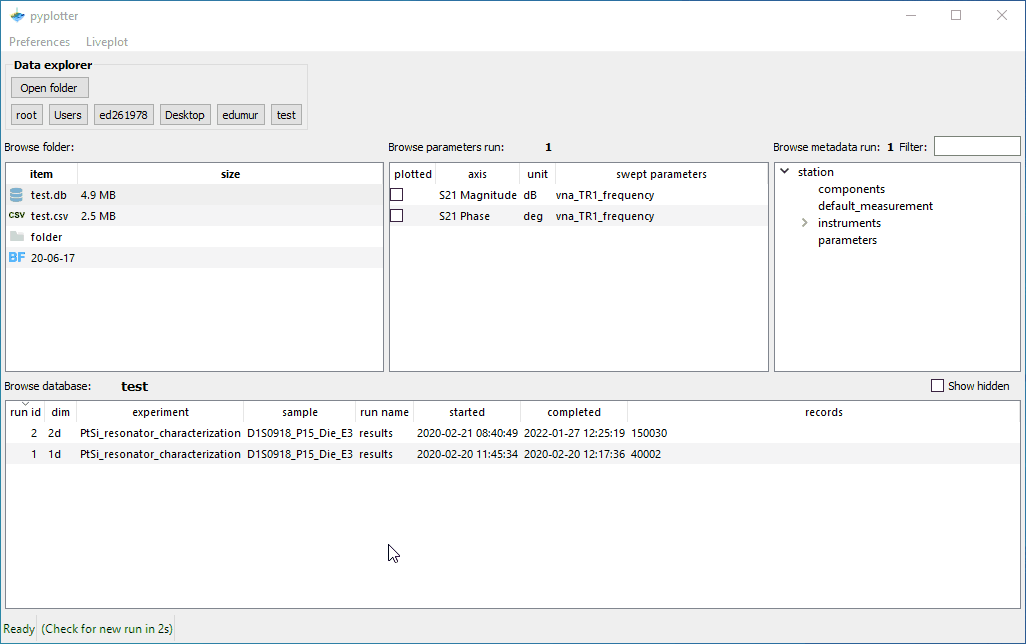Sort by the dim column header
This screenshot has width=1026, height=644.
tap(61, 412)
